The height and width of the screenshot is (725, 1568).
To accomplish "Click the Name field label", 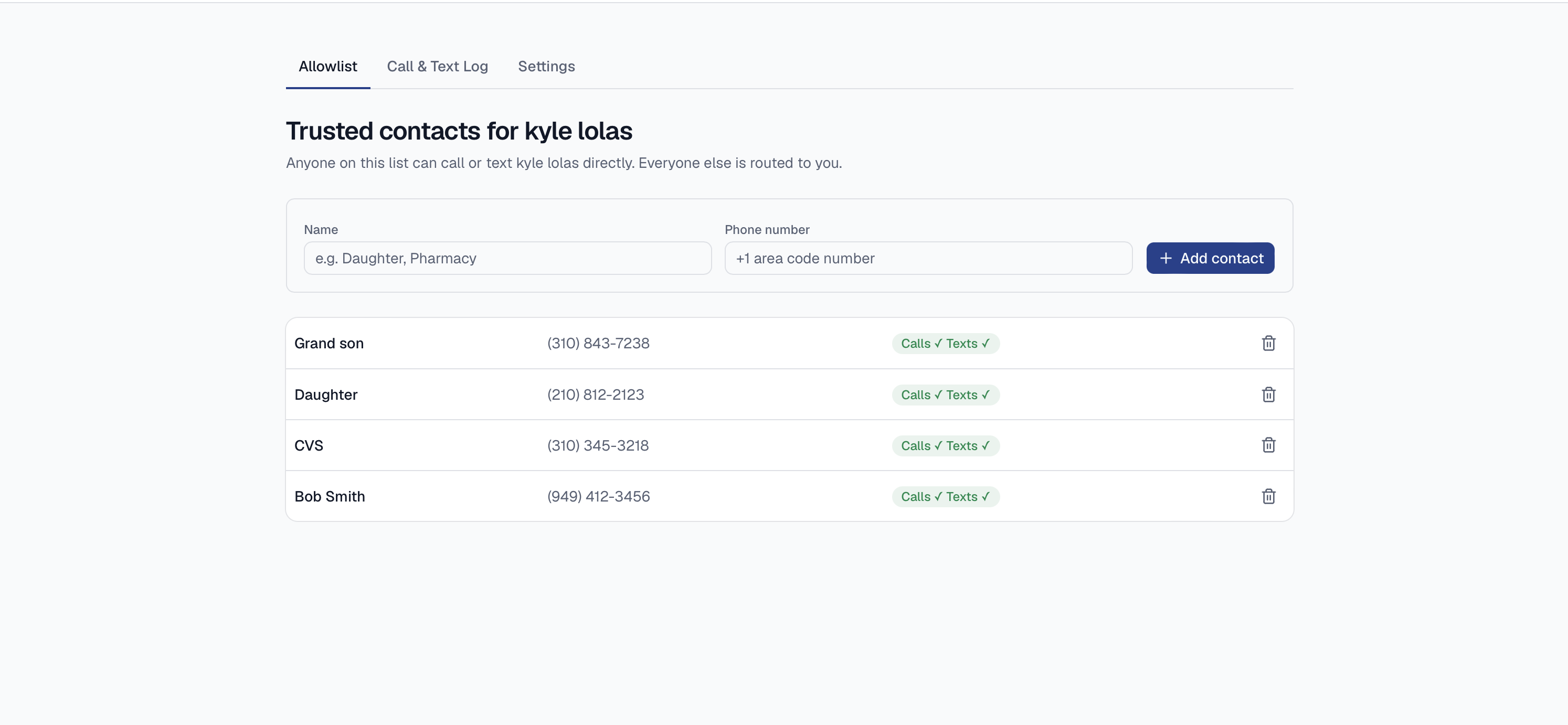I will [x=321, y=229].
